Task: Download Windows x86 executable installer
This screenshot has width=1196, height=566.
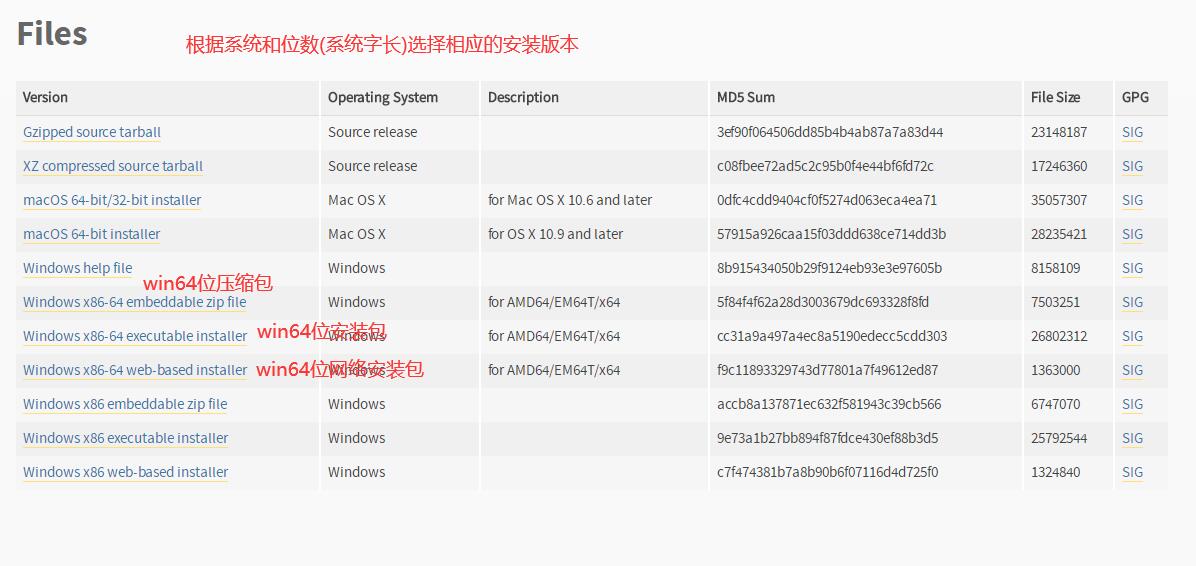Action: click(x=125, y=438)
